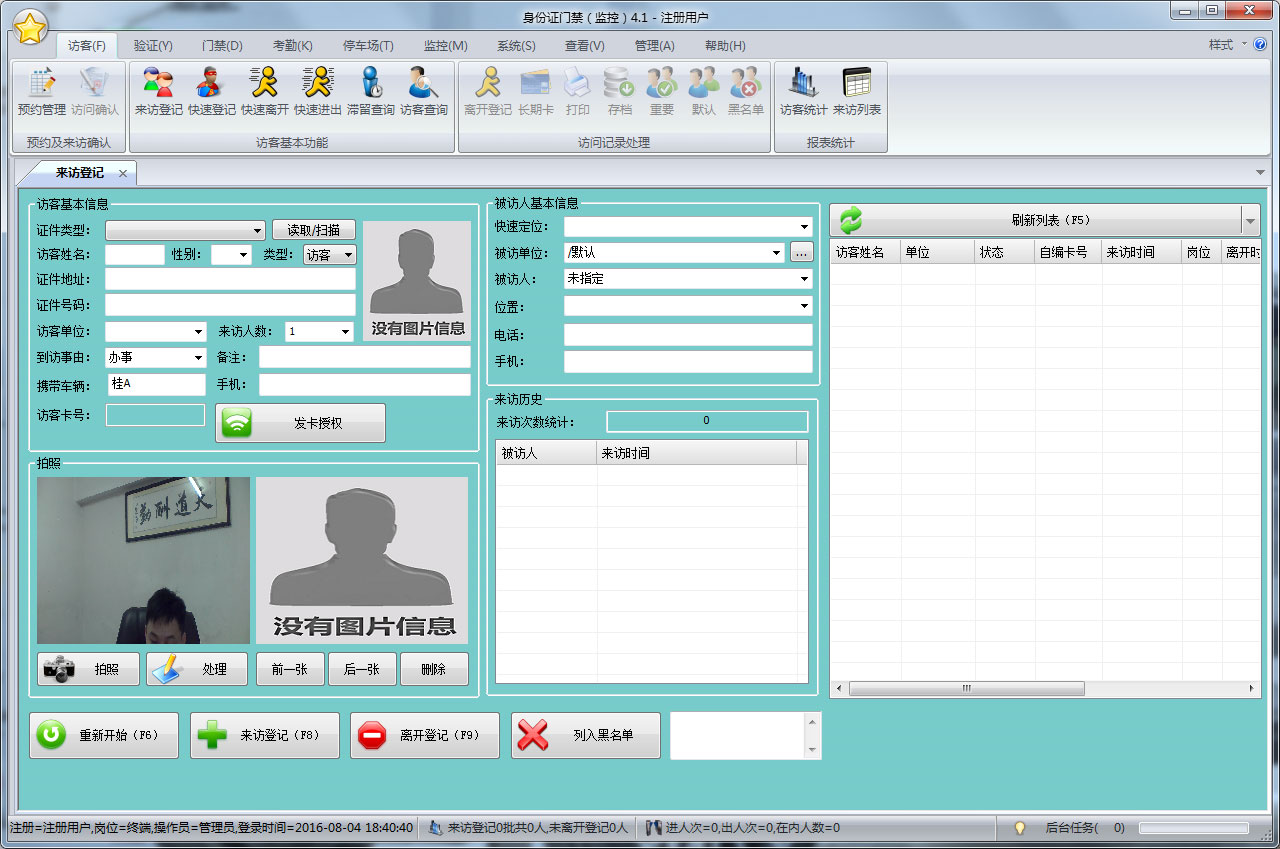
Task: Open the 来访列表 report icon
Action: 857,92
